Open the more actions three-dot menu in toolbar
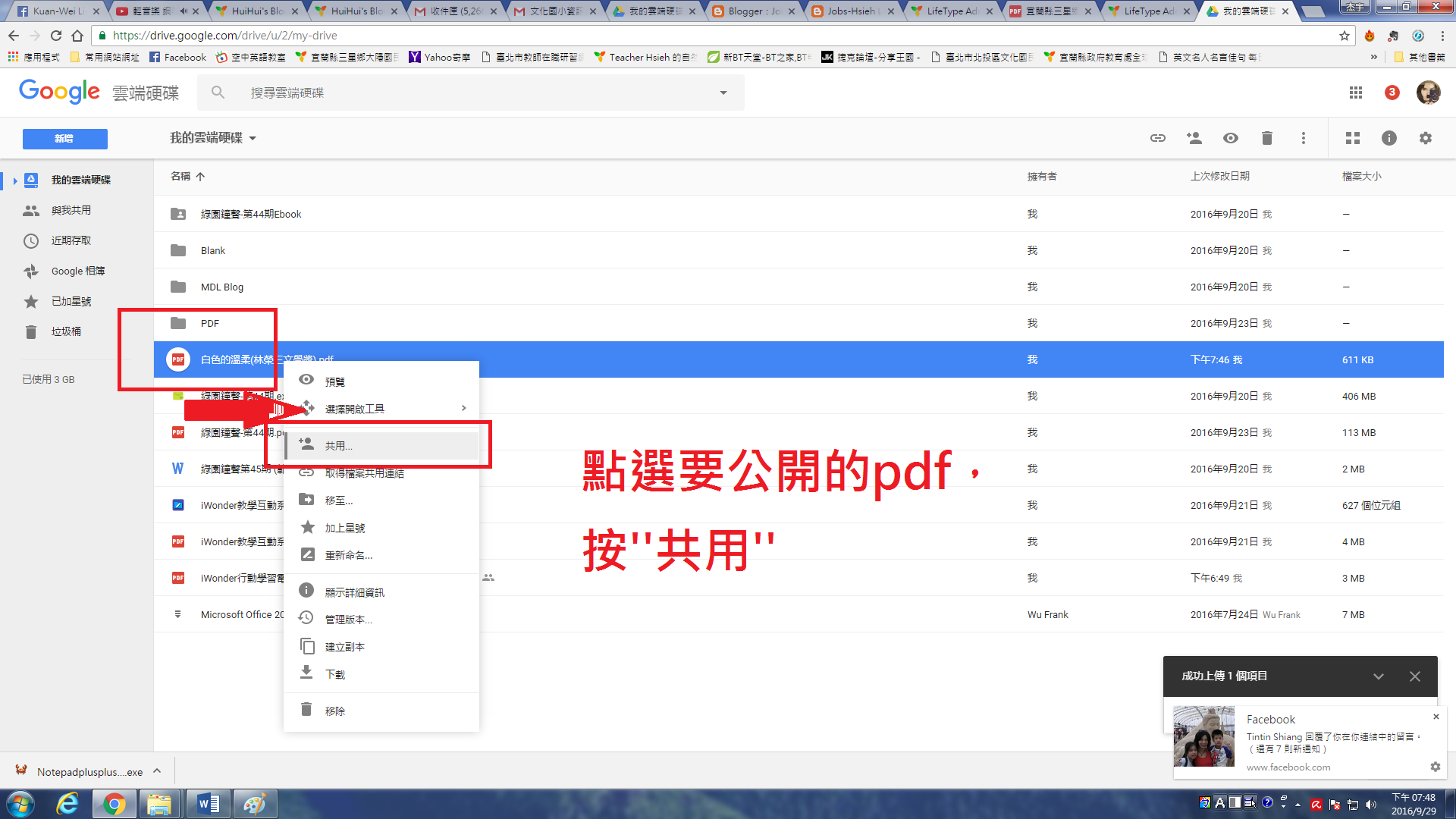 [1303, 138]
